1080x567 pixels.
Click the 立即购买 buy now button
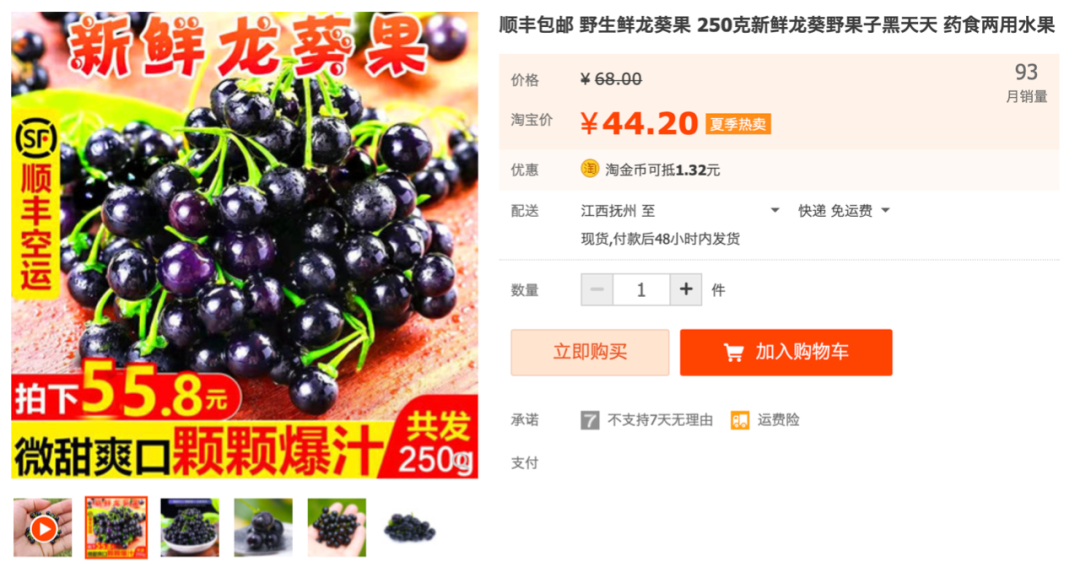tap(590, 353)
